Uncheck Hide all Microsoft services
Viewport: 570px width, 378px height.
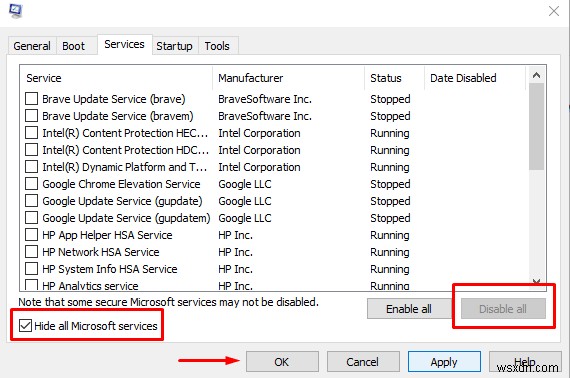25,325
